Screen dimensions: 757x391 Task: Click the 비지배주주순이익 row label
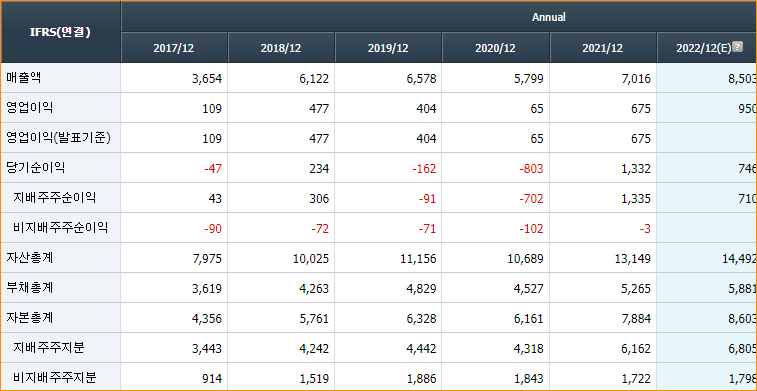point(60,227)
